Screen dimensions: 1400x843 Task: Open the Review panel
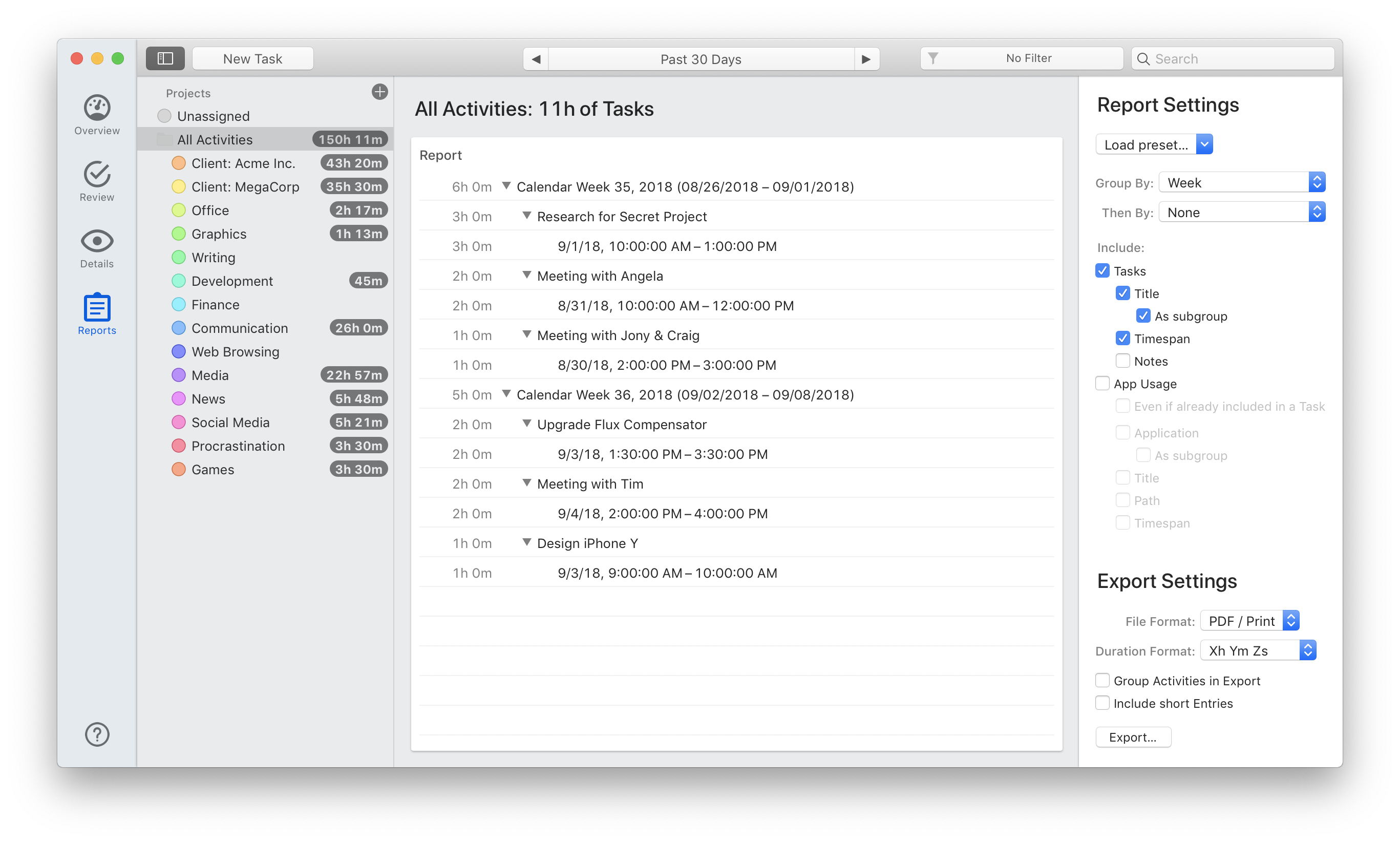[97, 184]
